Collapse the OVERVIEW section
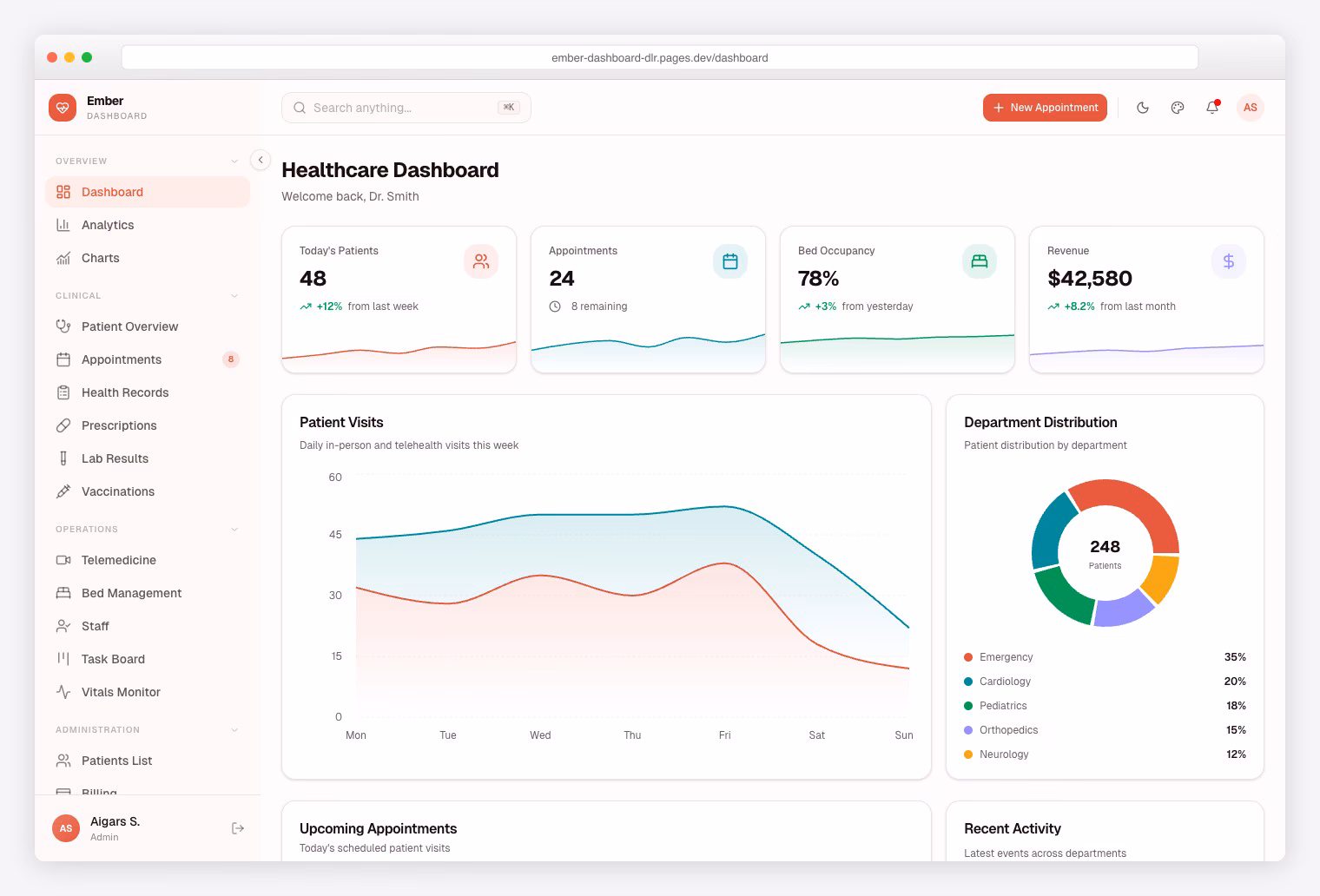This screenshot has height=896, width=1320. point(234,161)
